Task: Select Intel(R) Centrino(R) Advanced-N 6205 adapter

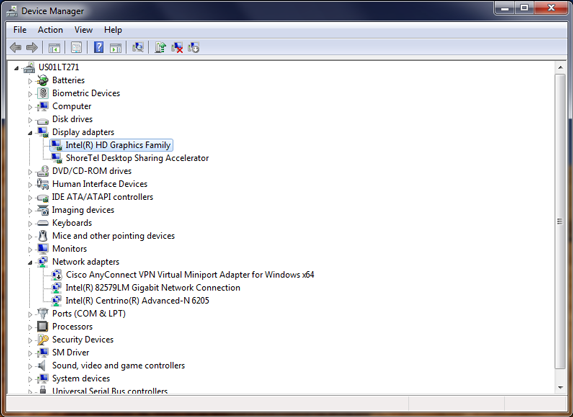Action: pyautogui.click(x=137, y=300)
